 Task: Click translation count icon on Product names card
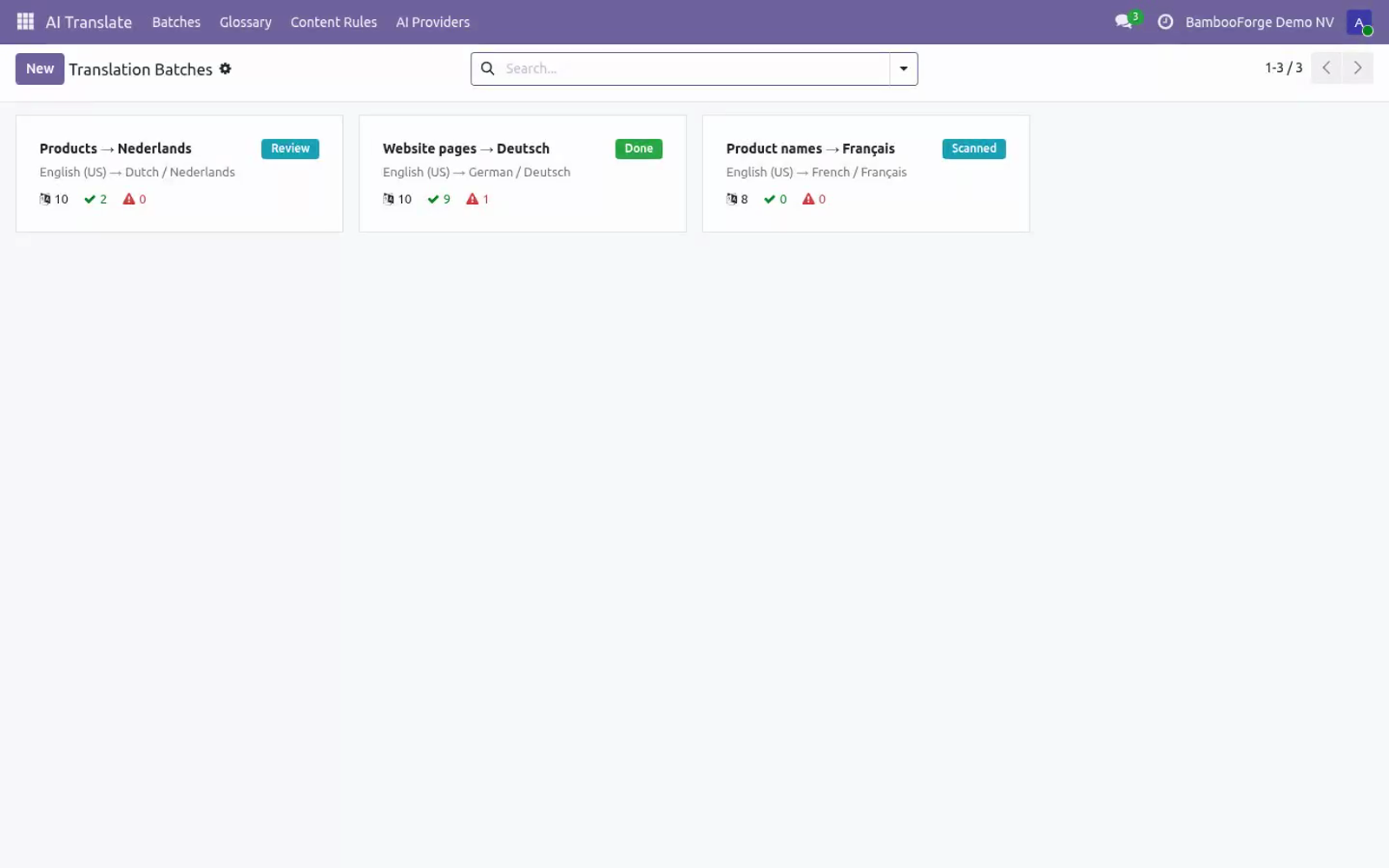(732, 199)
